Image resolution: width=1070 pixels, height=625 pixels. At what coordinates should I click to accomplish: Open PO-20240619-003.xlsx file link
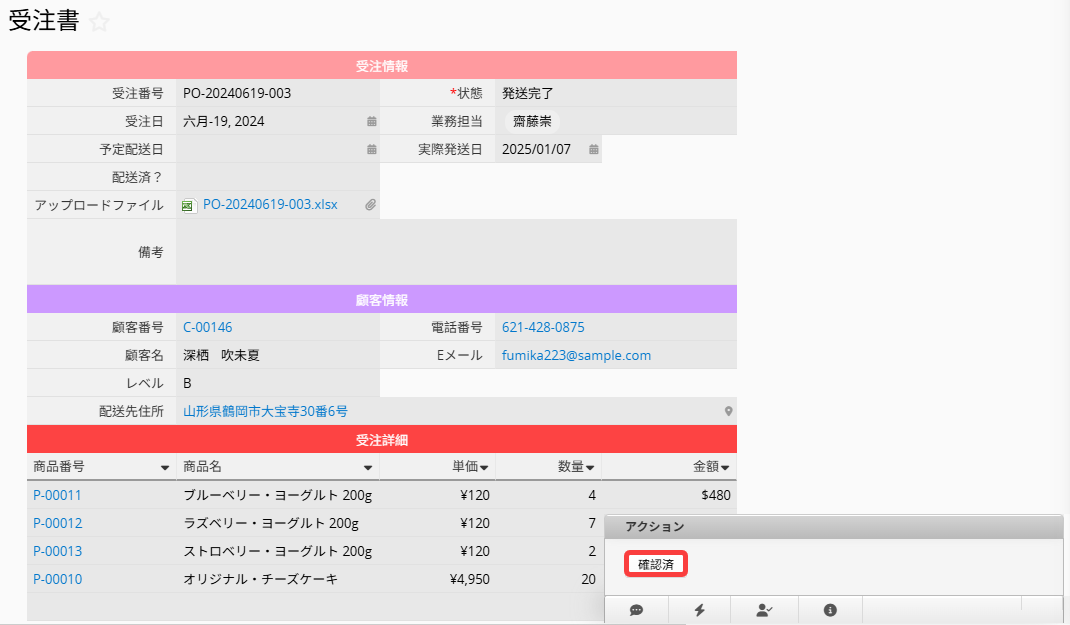pyautogui.click(x=270, y=205)
